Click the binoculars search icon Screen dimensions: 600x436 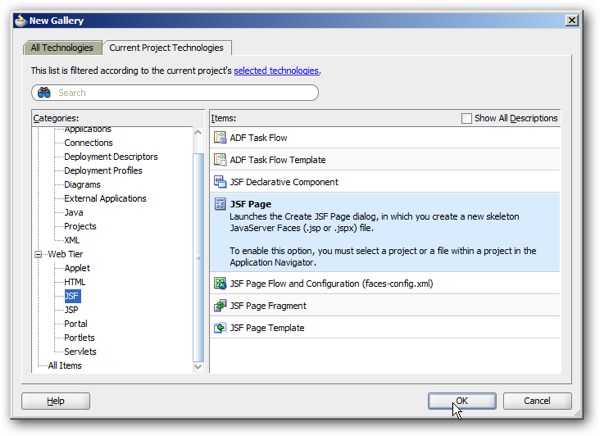(44, 92)
